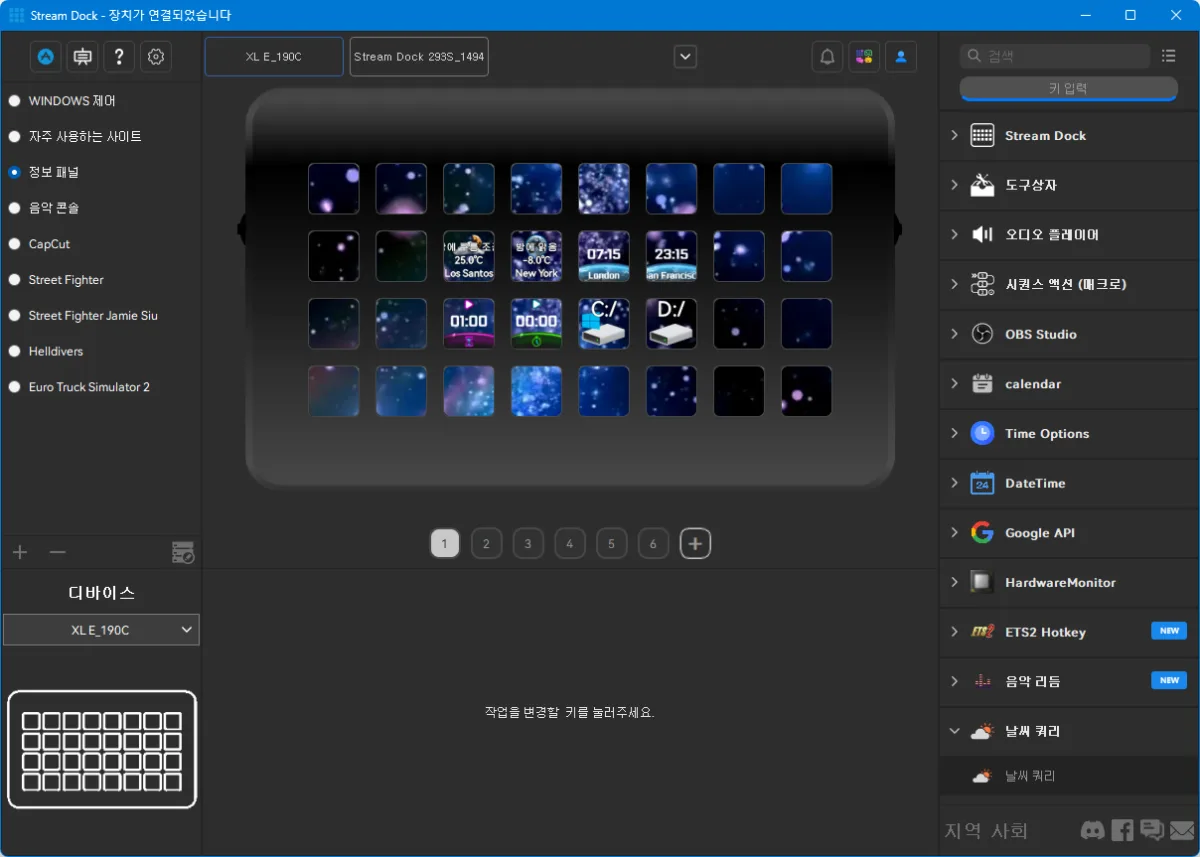Screen dimensions: 1200x857
Task: Switch to Stream Dock 293S_1494 device tab
Action: point(419,57)
